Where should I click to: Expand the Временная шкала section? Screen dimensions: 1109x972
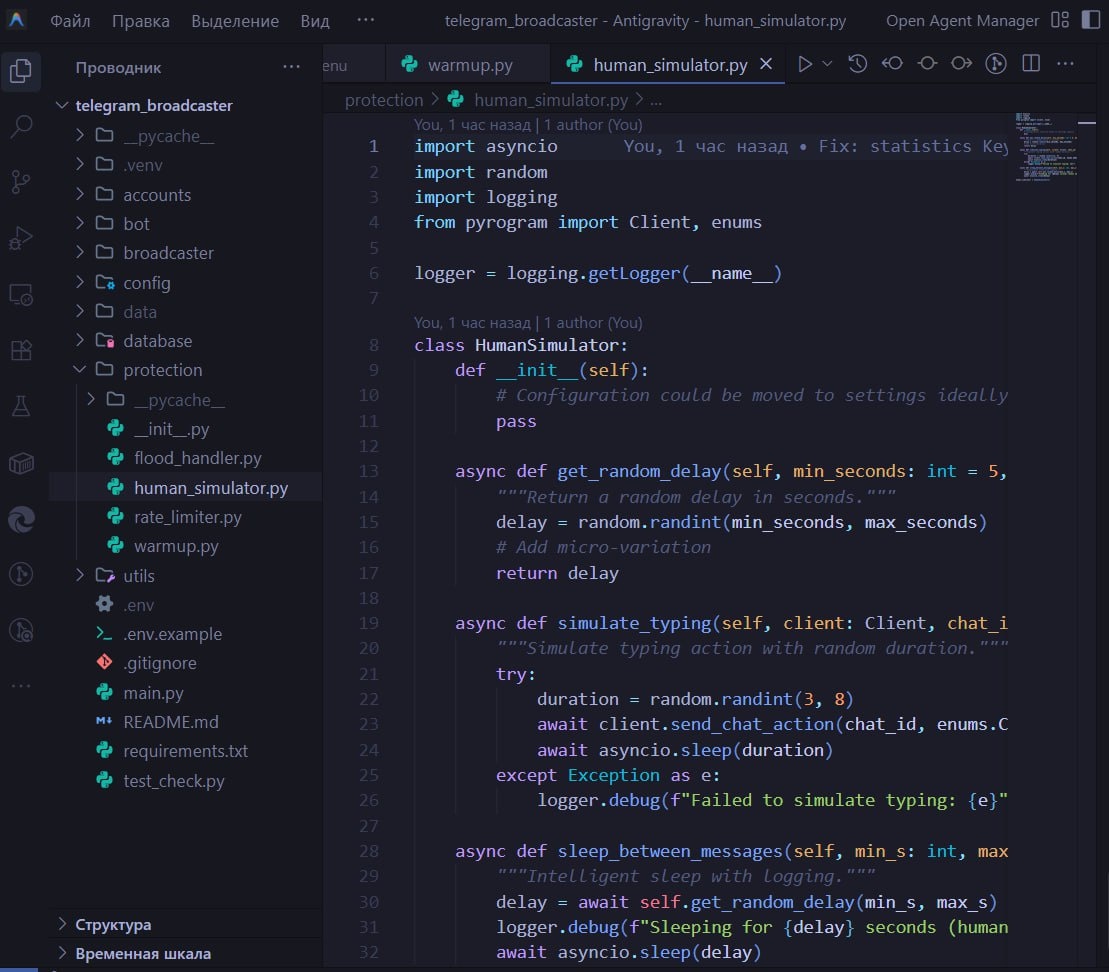pos(143,954)
